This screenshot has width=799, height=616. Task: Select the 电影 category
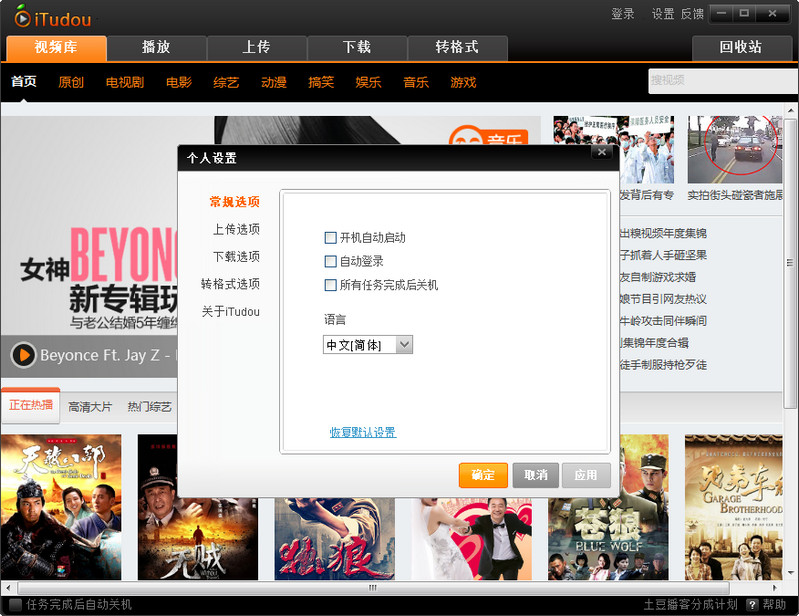pos(179,82)
